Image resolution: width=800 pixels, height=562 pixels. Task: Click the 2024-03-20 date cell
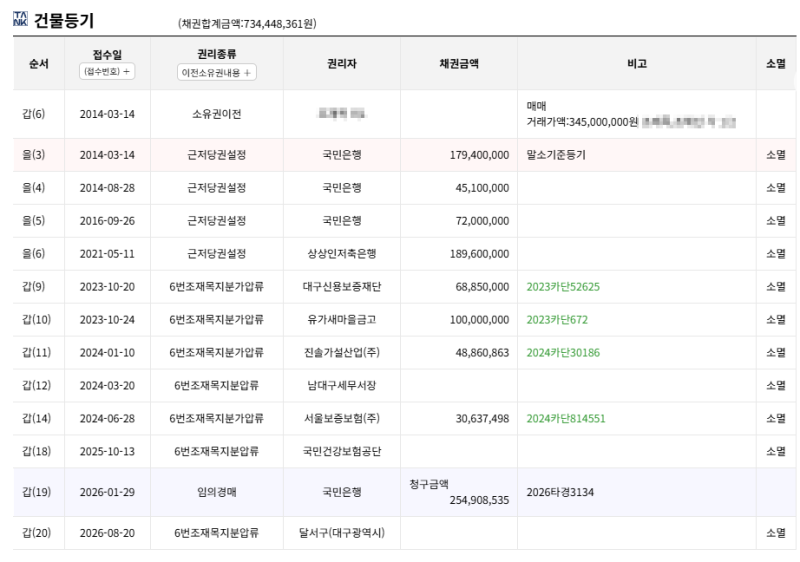tap(107, 386)
